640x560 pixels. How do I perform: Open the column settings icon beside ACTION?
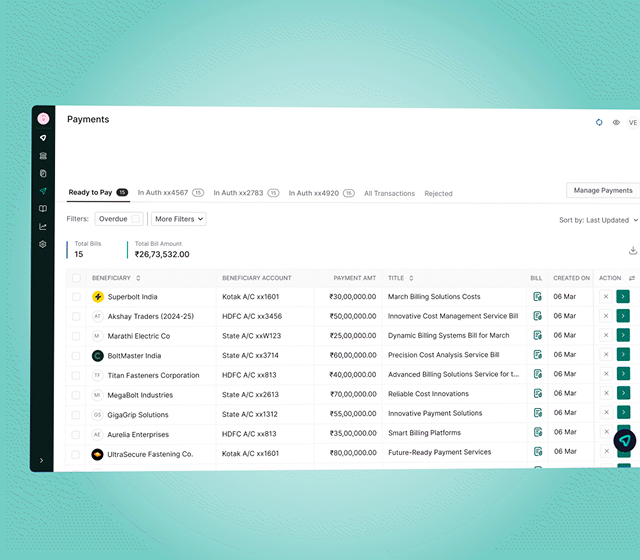click(x=632, y=278)
